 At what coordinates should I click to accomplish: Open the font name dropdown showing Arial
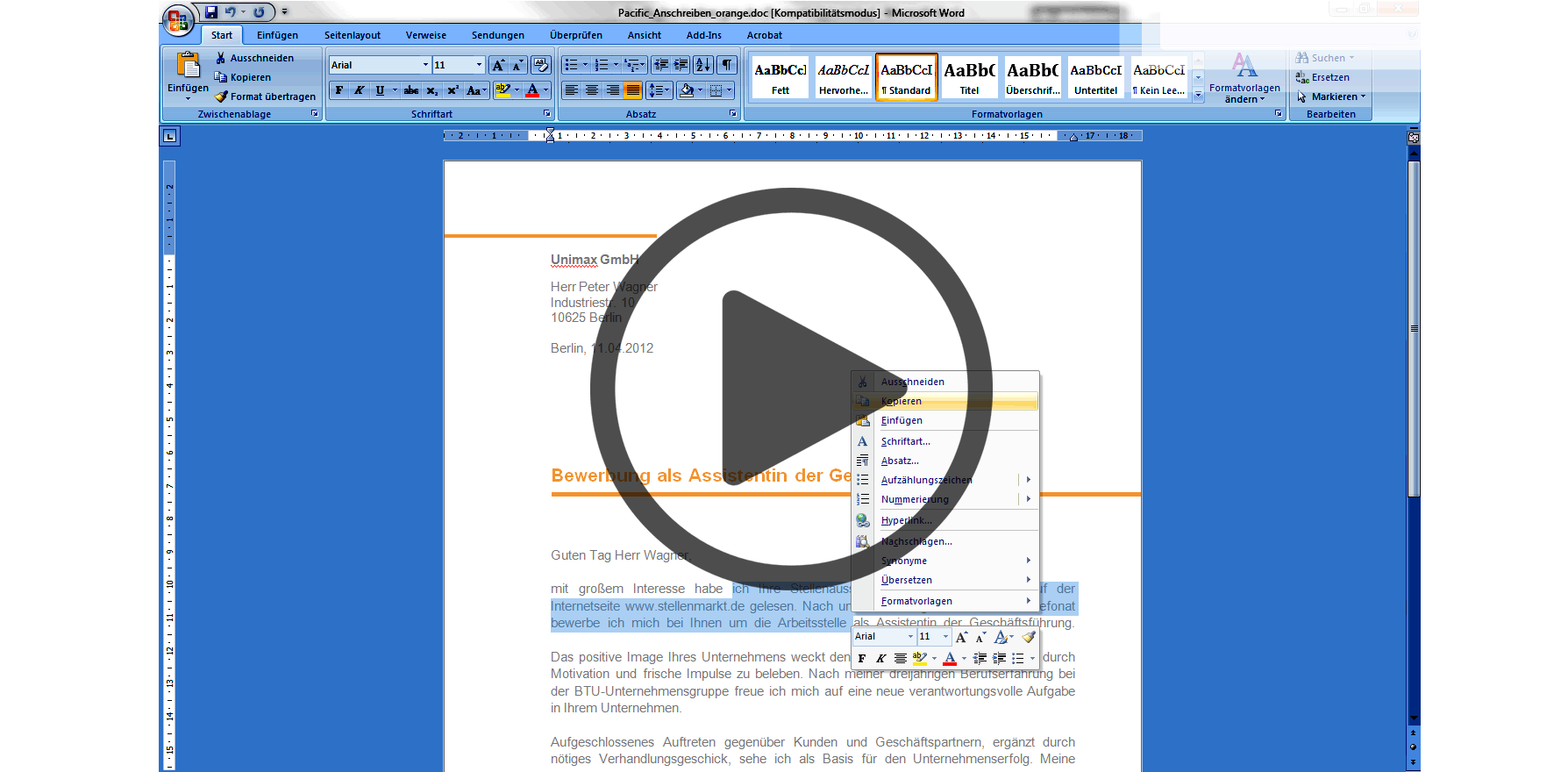click(x=425, y=65)
